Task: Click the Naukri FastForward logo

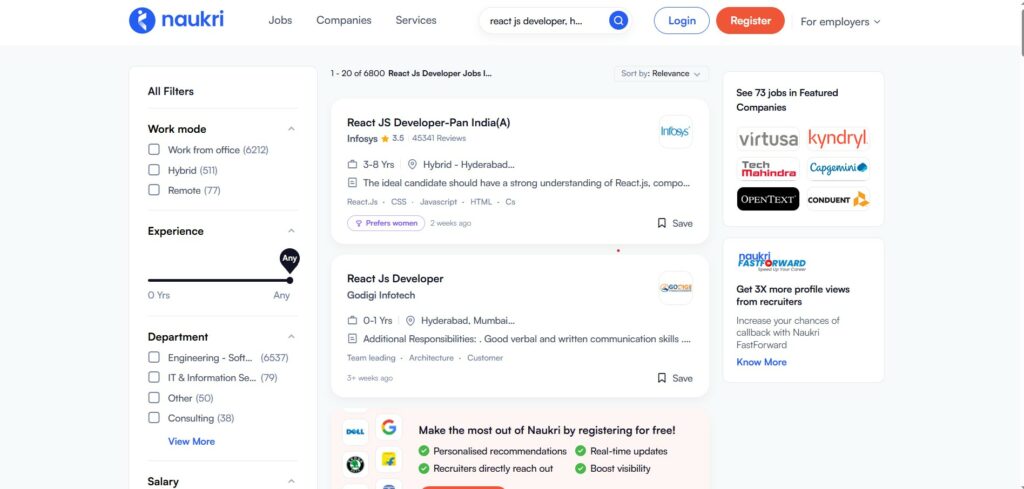Action: click(771, 262)
